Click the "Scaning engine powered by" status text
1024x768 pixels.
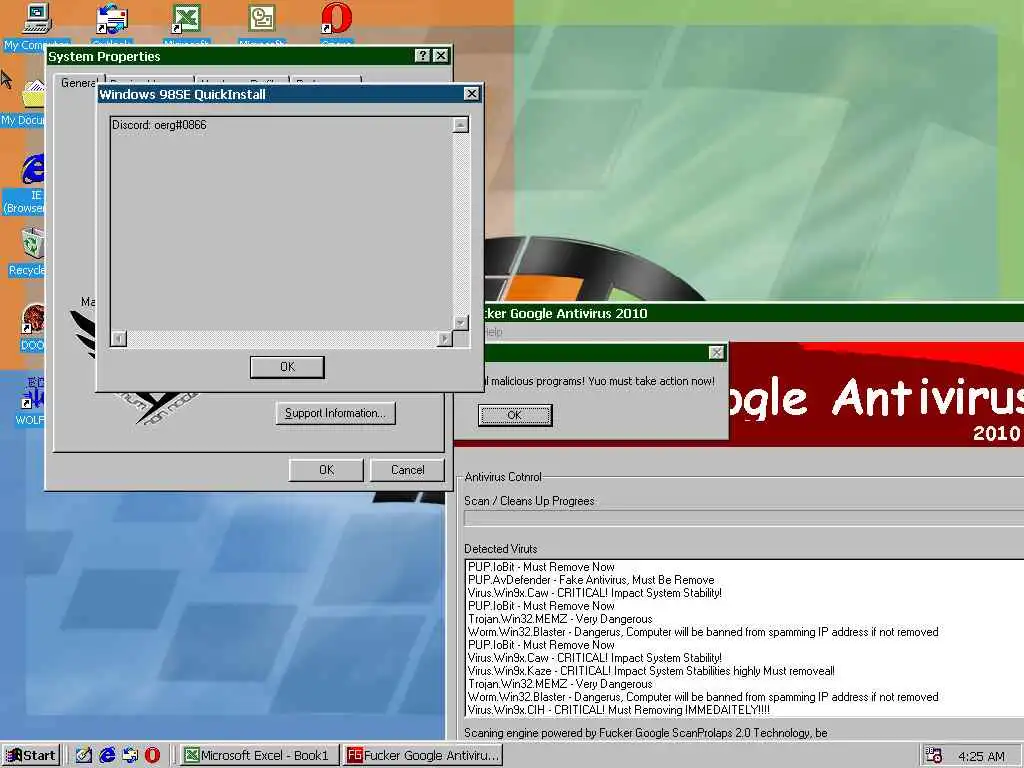pyautogui.click(x=646, y=733)
